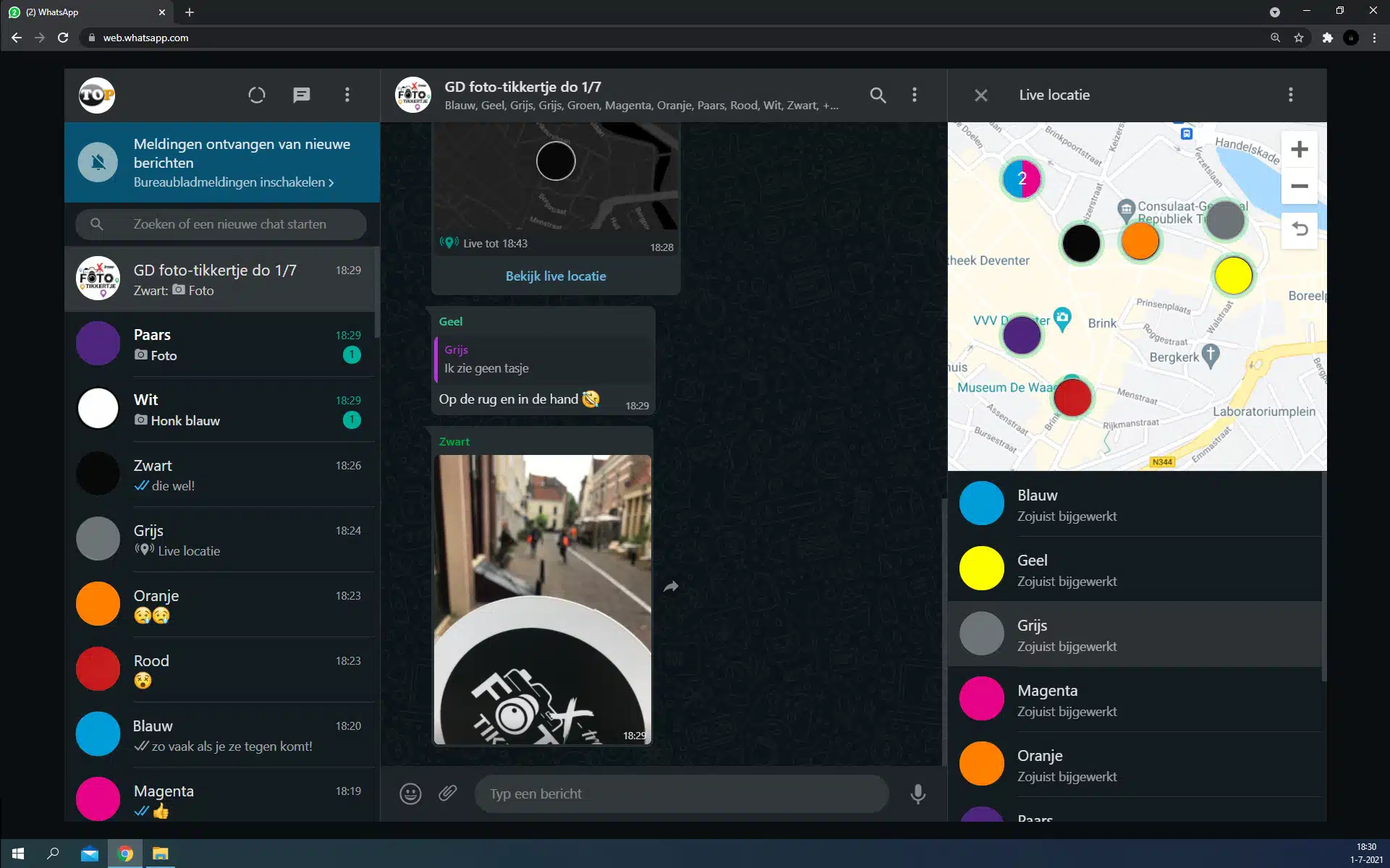Forward the photo sent by Zwart

[x=671, y=587]
